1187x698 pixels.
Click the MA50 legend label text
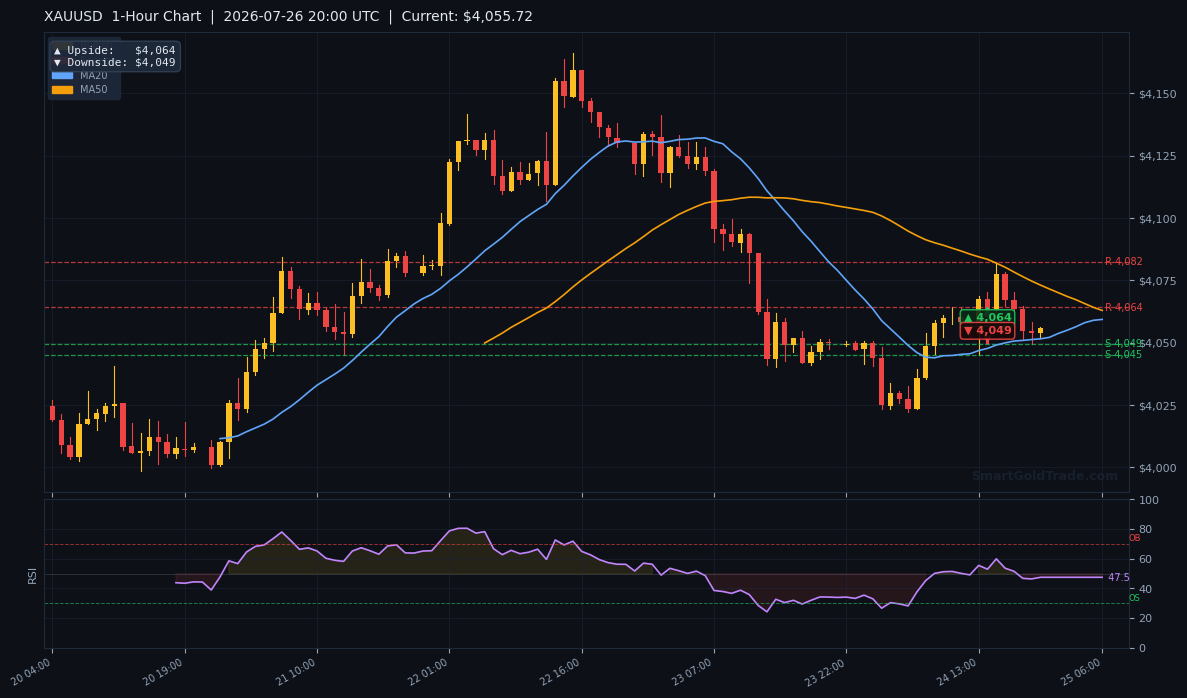(94, 89)
